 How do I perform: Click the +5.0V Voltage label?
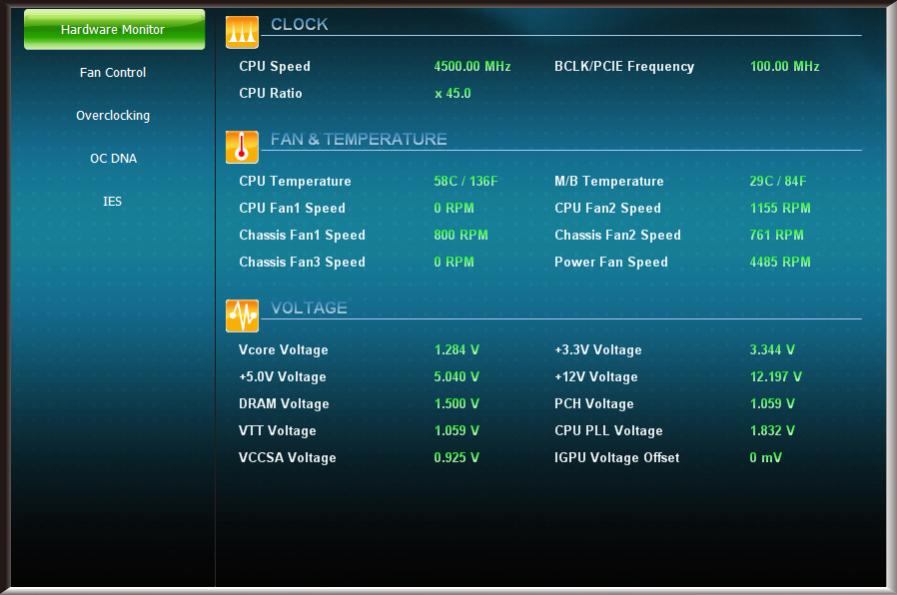282,377
